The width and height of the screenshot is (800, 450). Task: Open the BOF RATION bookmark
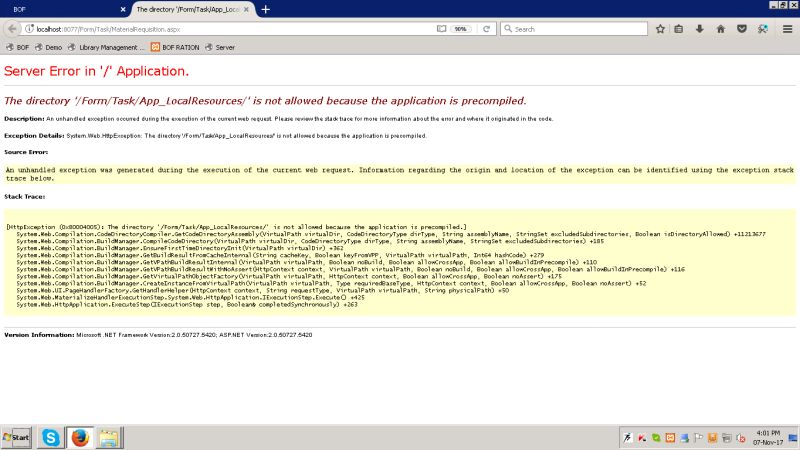click(x=175, y=47)
